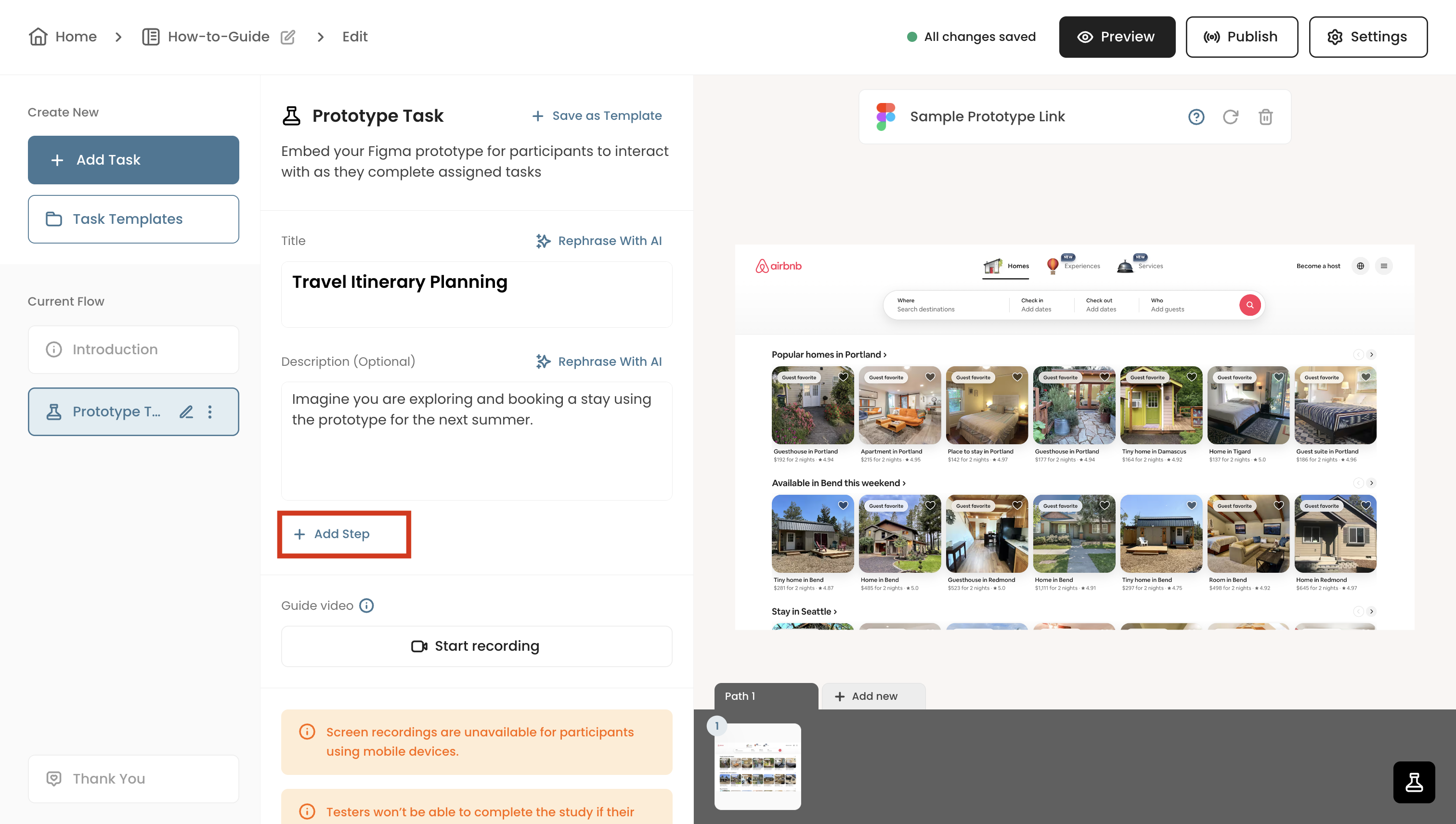Click Save as Template
The height and width of the screenshot is (824, 1456).
pos(597,116)
